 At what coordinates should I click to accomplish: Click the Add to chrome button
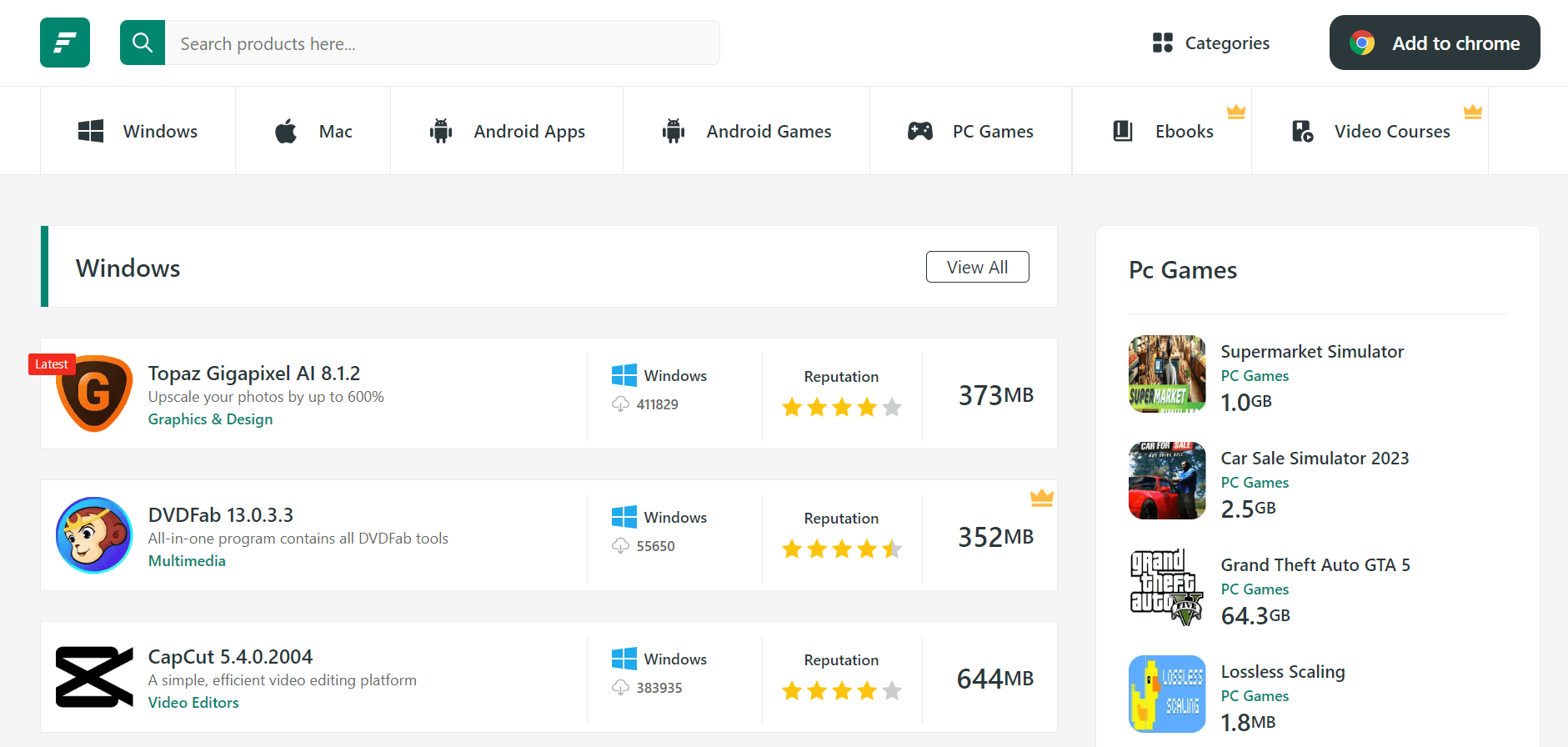(1435, 43)
